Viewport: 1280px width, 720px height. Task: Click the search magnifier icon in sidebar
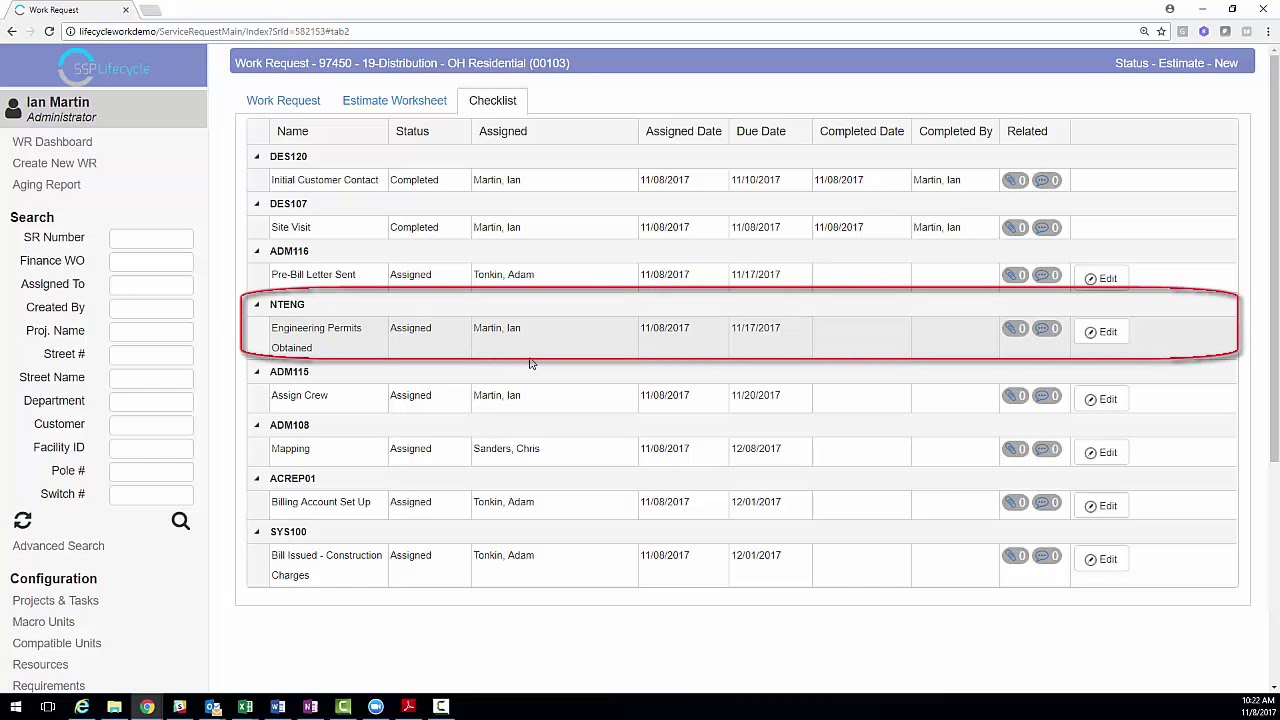[x=180, y=521]
